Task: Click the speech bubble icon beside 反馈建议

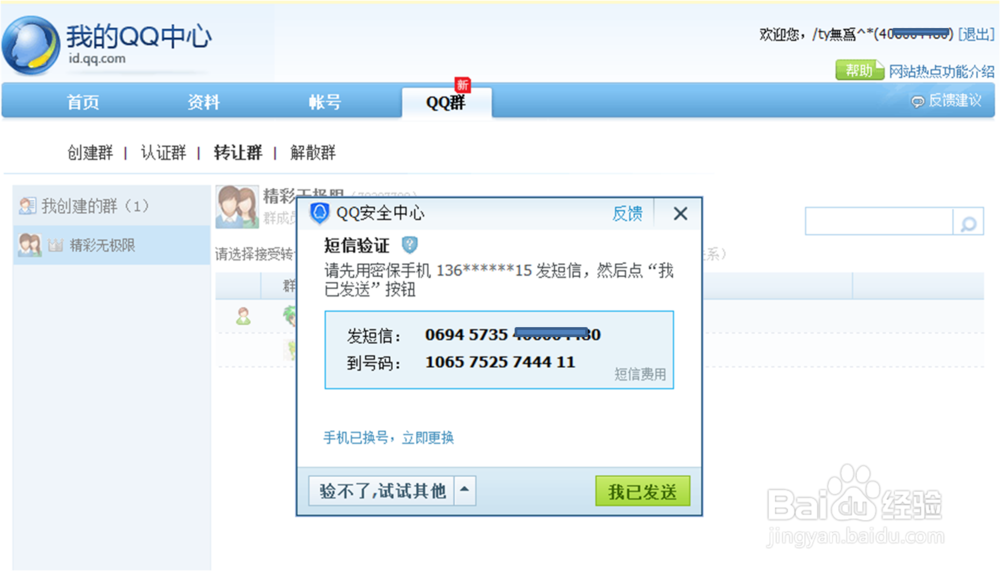Action: click(x=917, y=101)
